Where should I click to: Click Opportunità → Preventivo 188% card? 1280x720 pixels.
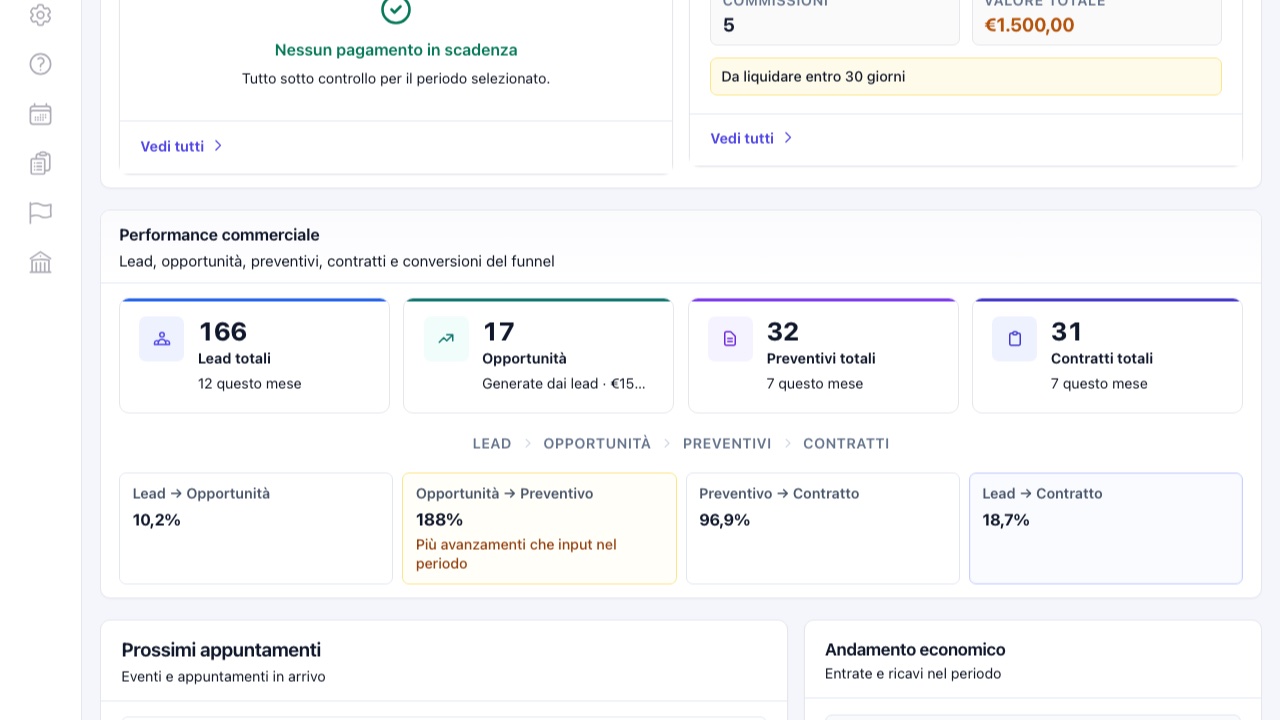tap(539, 528)
